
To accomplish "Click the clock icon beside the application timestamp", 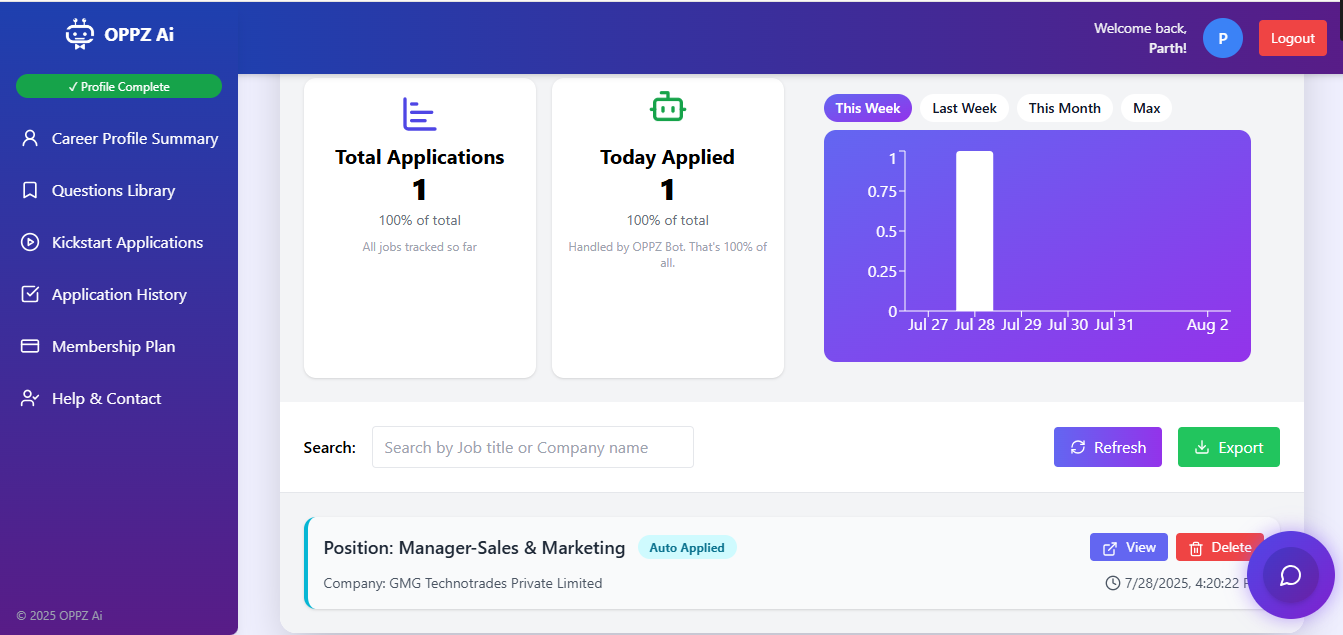I will pos(1112,583).
